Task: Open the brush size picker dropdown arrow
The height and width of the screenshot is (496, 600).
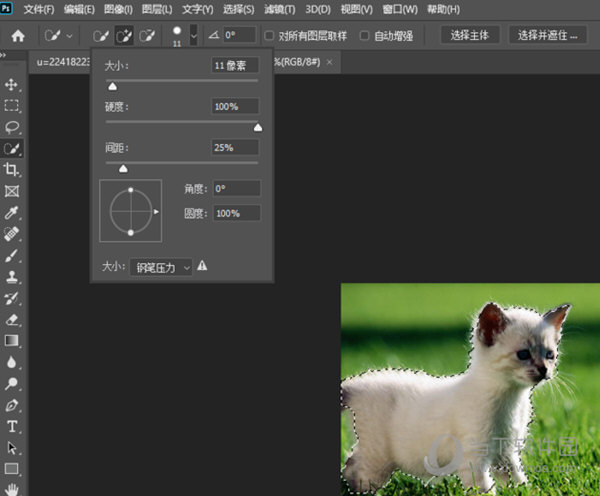Action: (x=193, y=36)
